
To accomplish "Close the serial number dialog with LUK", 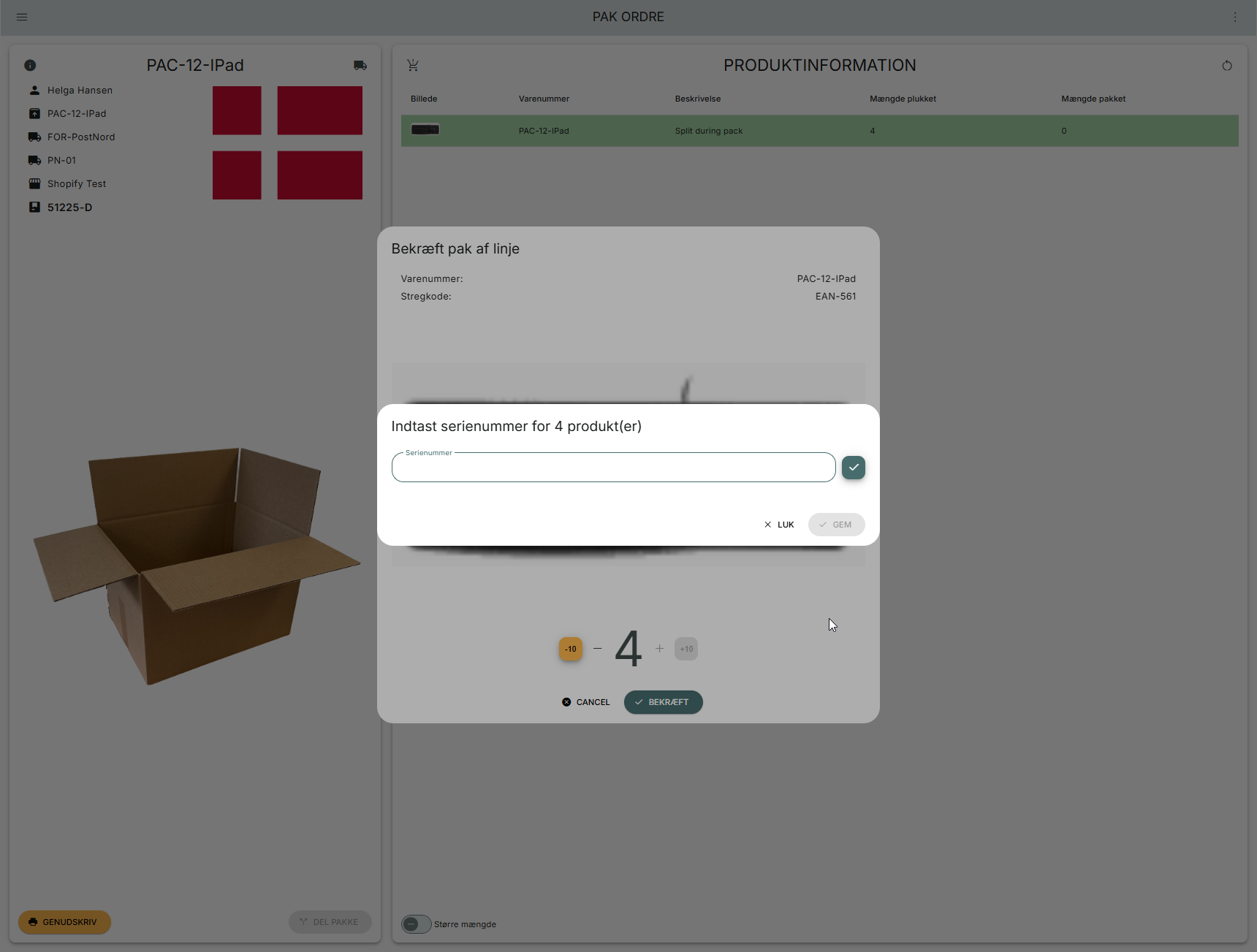I will [779, 525].
